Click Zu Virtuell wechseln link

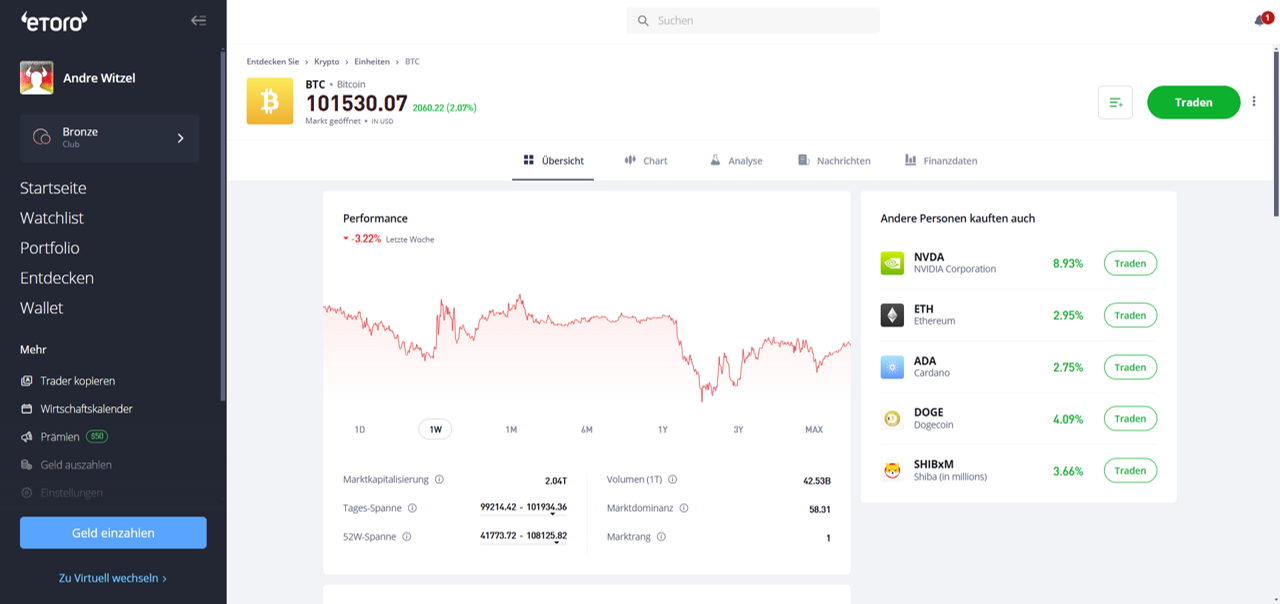113,578
